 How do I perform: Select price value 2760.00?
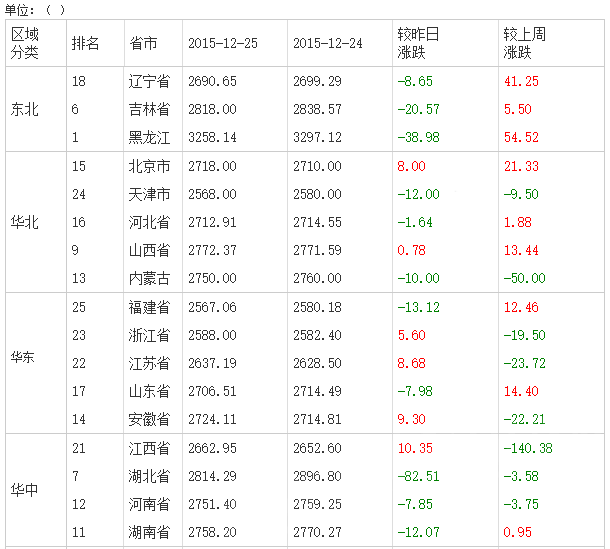pos(317,278)
